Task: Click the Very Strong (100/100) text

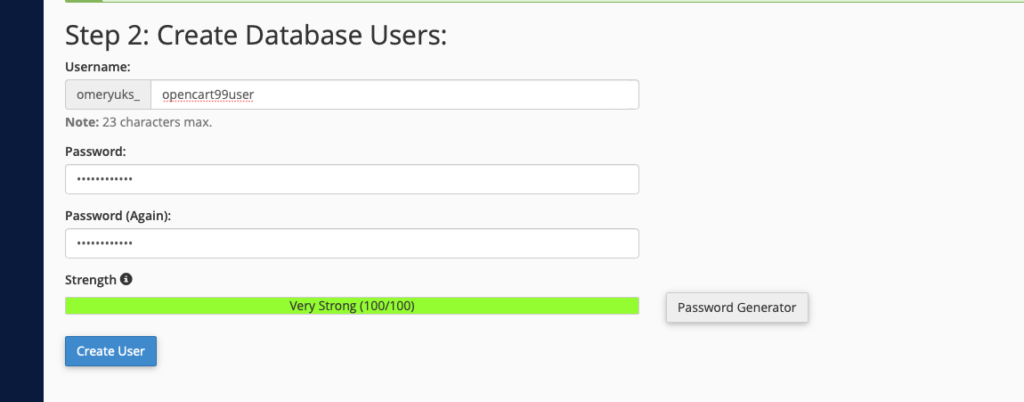Action: tap(352, 306)
